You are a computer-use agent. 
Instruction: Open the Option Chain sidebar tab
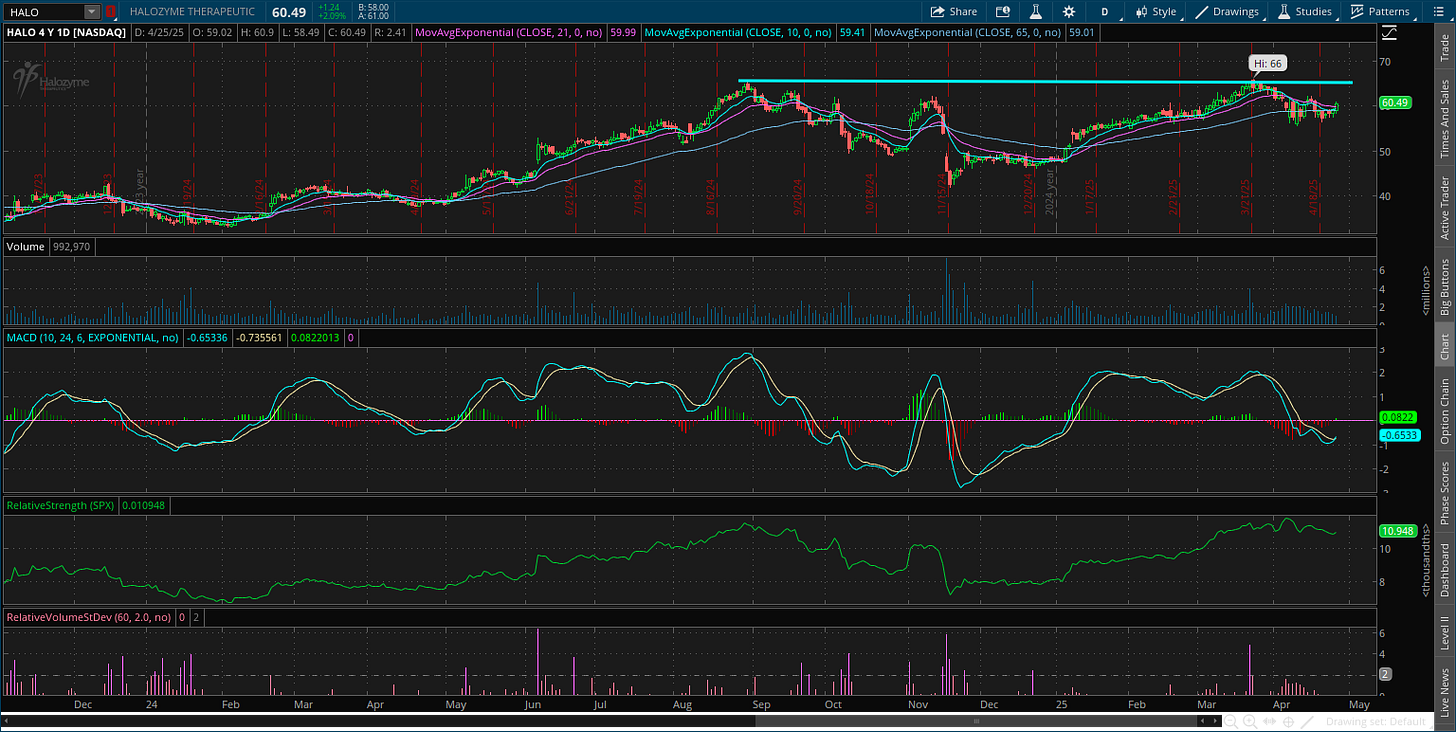point(1444,411)
